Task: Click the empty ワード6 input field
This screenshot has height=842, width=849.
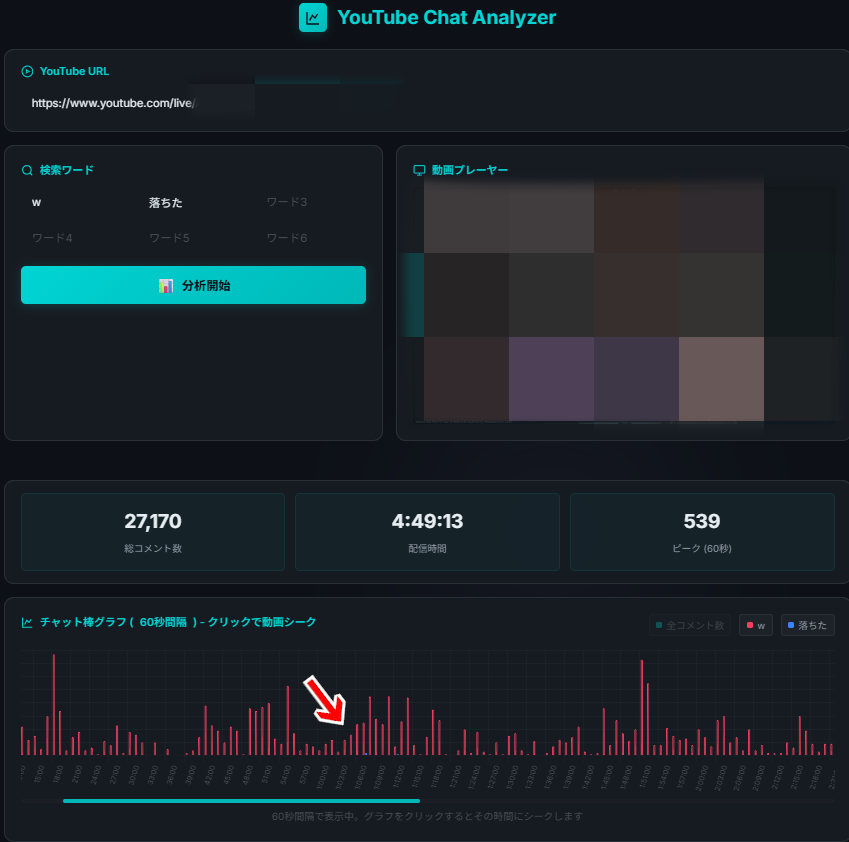Action: coord(312,238)
